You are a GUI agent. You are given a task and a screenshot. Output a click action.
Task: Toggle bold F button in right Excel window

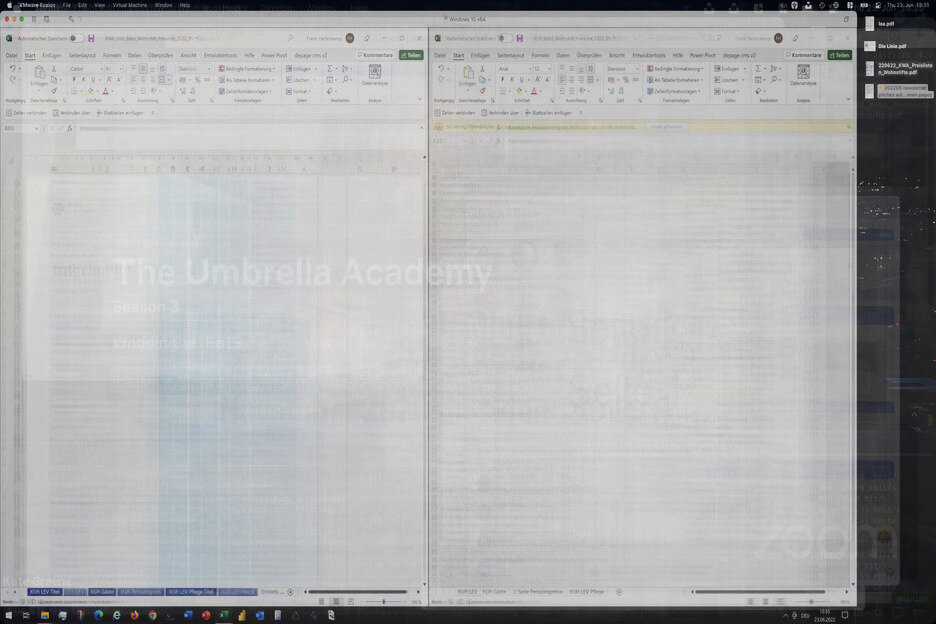click(x=503, y=80)
